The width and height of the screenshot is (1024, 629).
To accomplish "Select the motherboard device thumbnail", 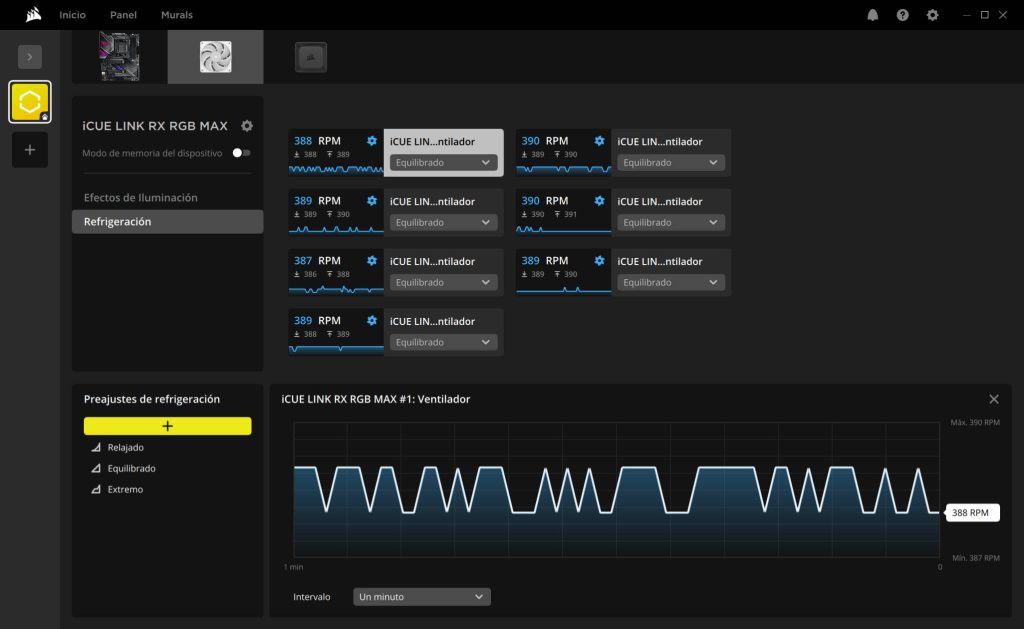I will pyautogui.click(x=120, y=57).
